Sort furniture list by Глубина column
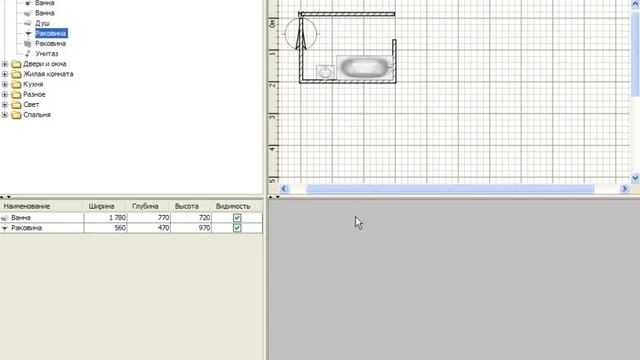This screenshot has width=640, height=360. (x=149, y=206)
